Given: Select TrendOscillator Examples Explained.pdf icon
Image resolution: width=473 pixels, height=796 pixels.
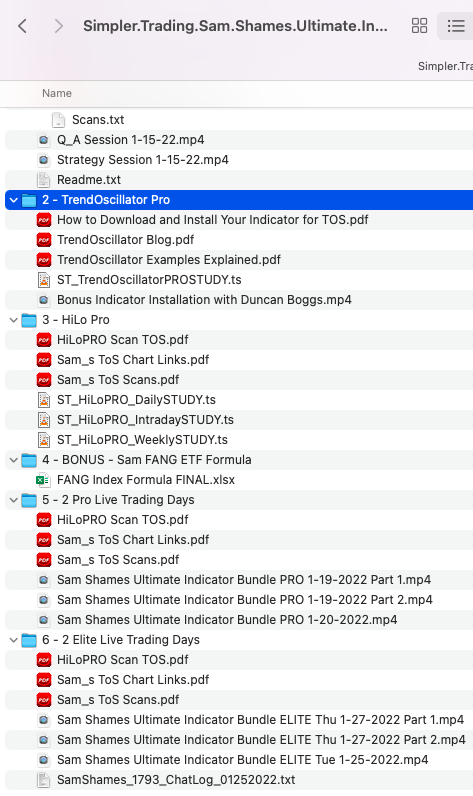Looking at the screenshot, I should 44,260.
